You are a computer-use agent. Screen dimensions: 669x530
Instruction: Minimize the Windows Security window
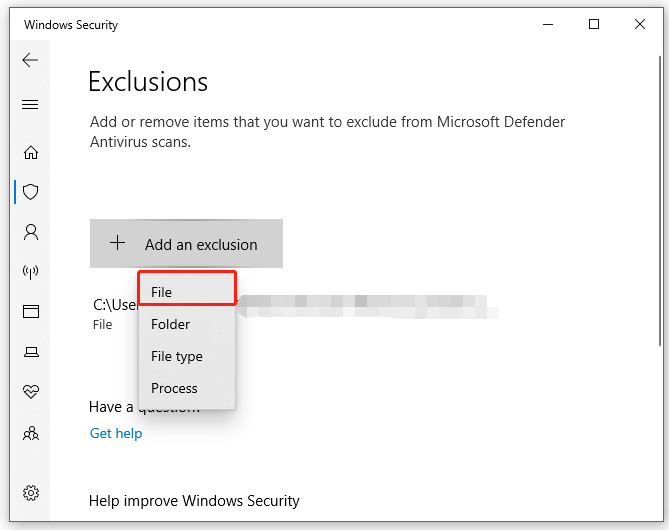548,24
